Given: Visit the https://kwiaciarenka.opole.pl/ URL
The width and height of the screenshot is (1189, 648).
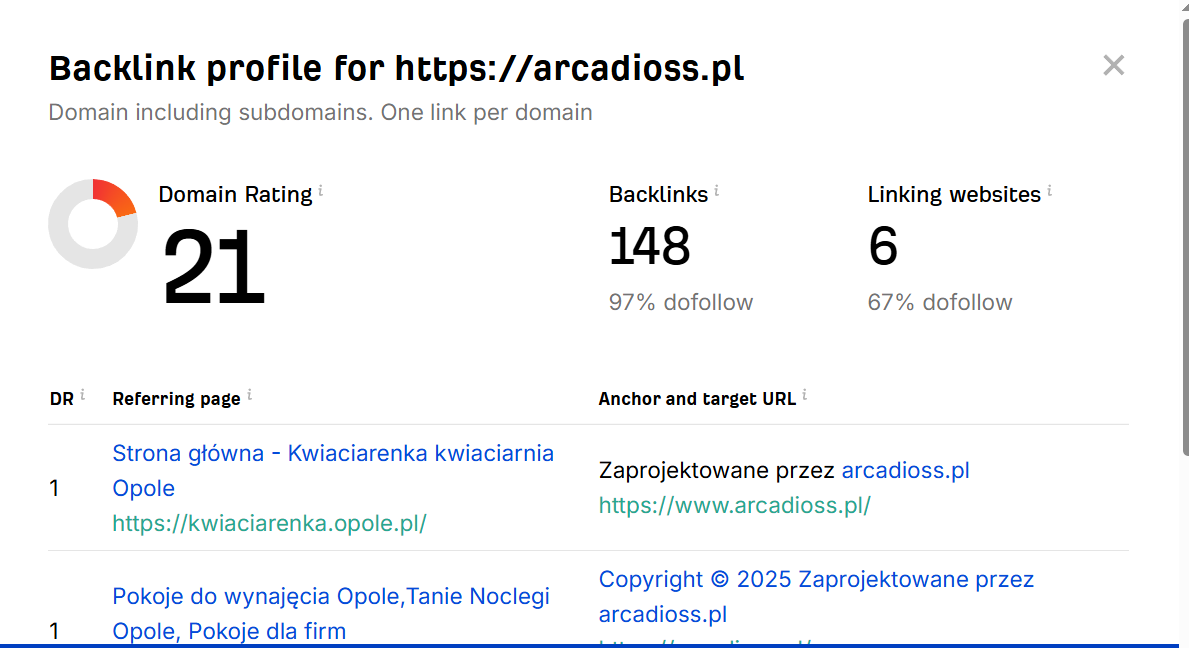Looking at the screenshot, I should point(269,523).
